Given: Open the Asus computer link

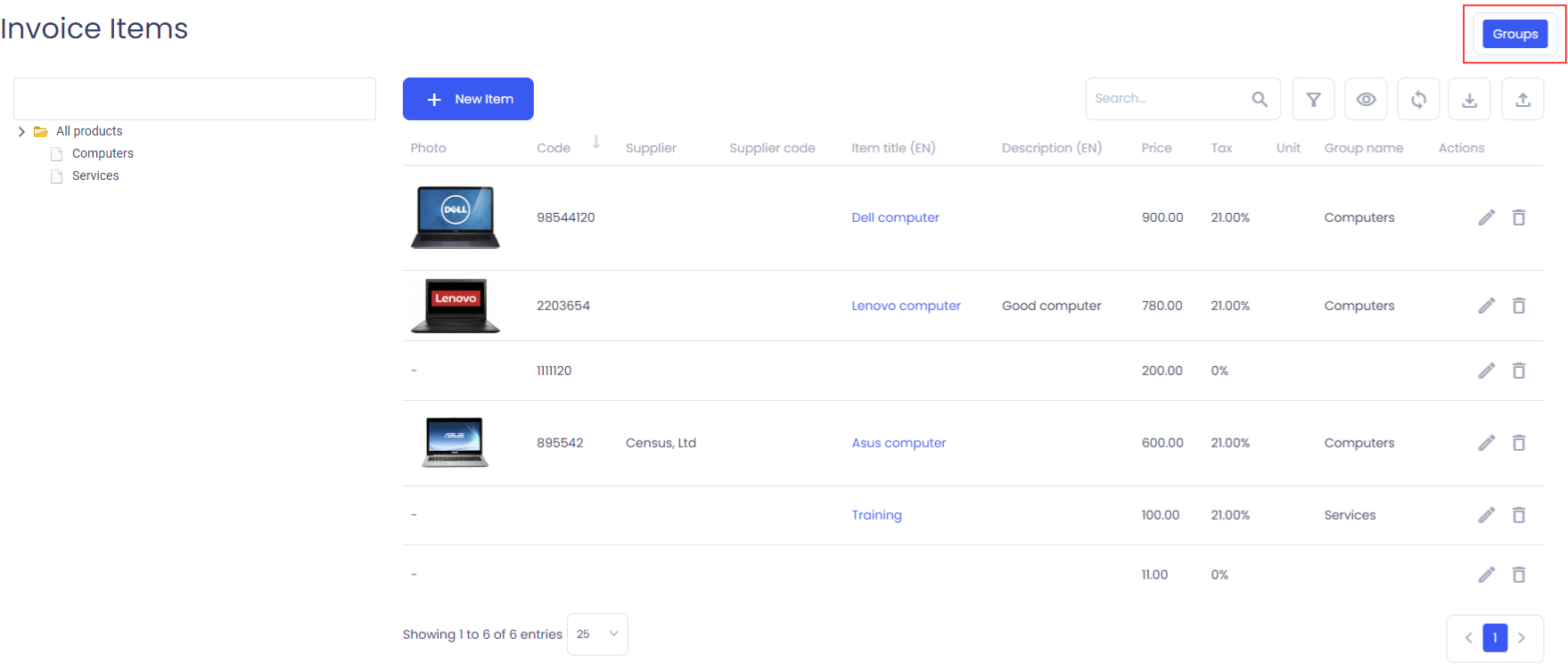Looking at the screenshot, I should click(899, 443).
